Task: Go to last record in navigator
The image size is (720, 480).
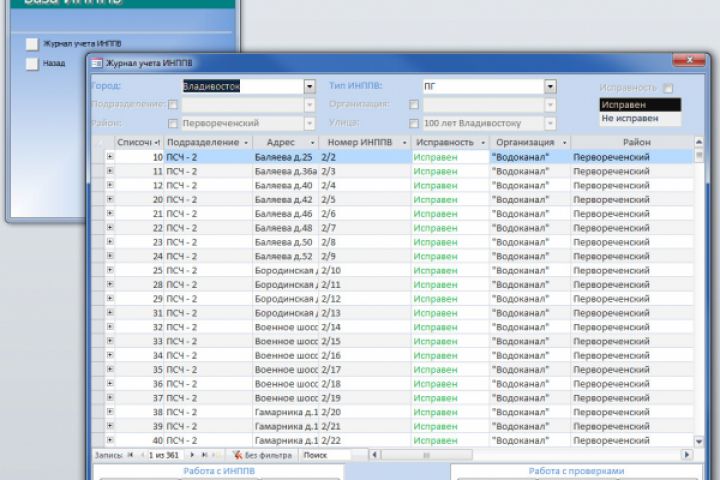Action: (x=204, y=455)
